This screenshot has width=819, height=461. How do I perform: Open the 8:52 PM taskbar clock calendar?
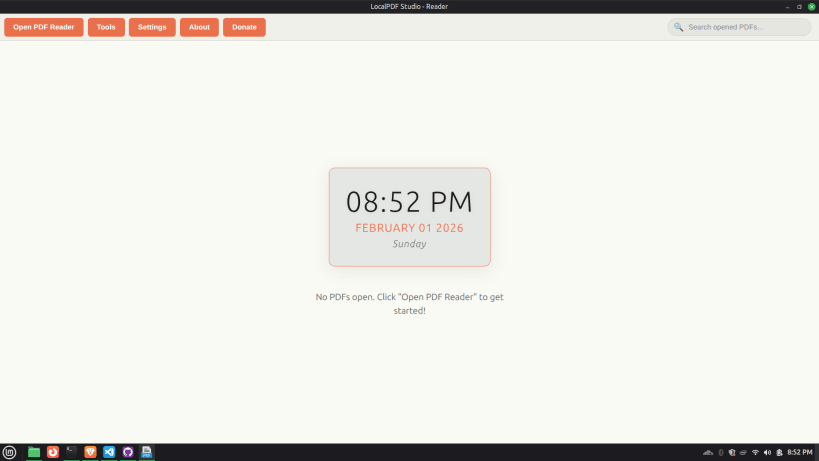pos(800,452)
